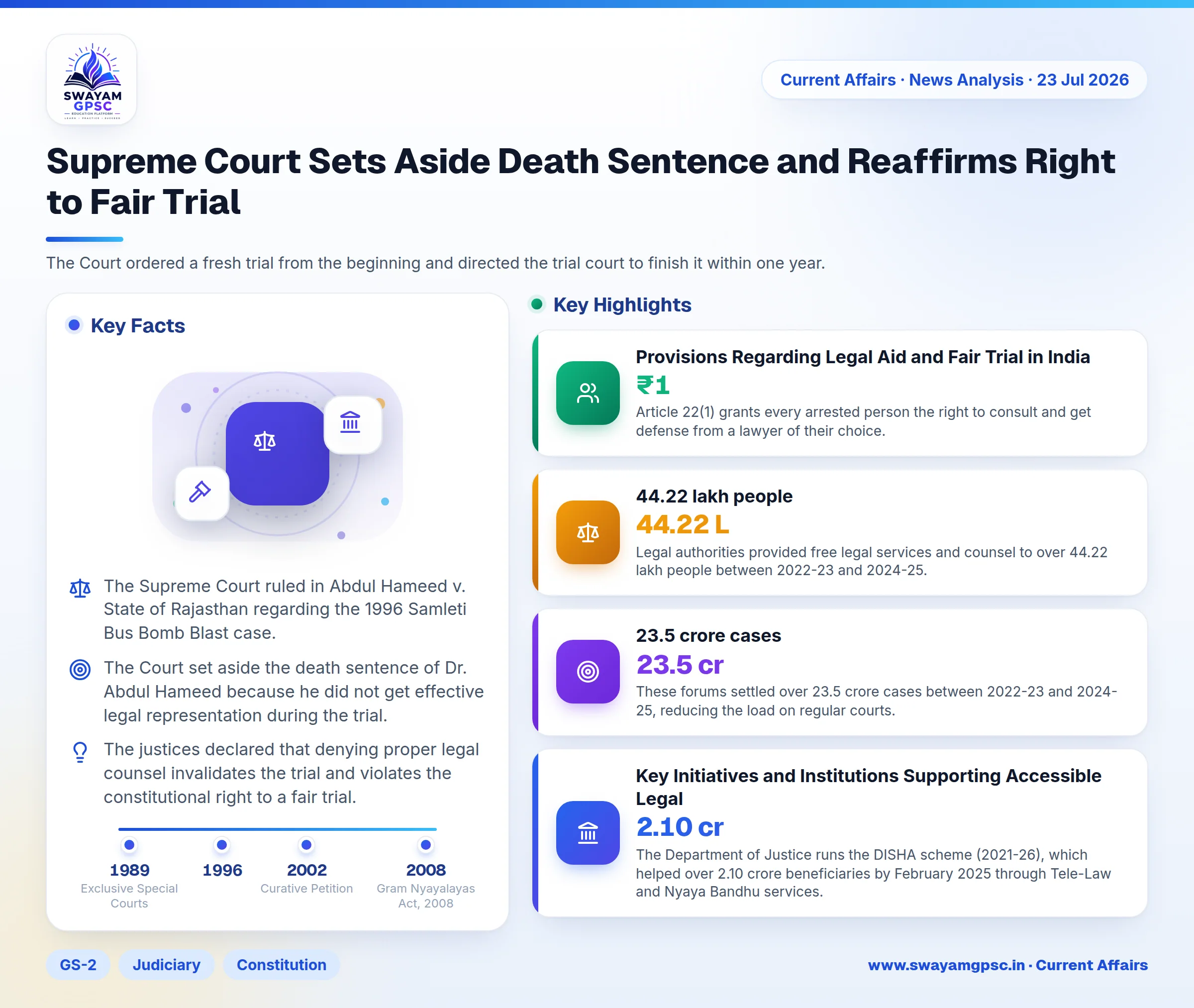Image resolution: width=1194 pixels, height=1008 pixels.
Task: Click the 44.22 lakh people card title
Action: coord(714,496)
